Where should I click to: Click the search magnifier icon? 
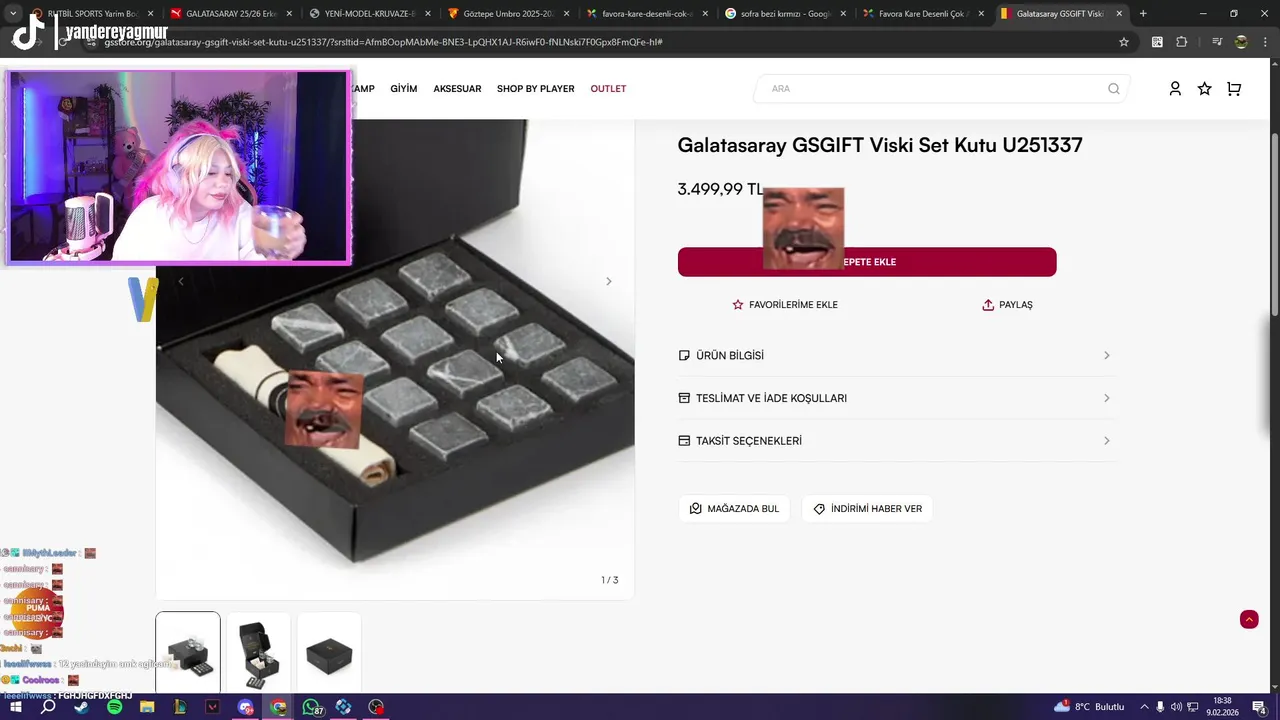[1114, 89]
